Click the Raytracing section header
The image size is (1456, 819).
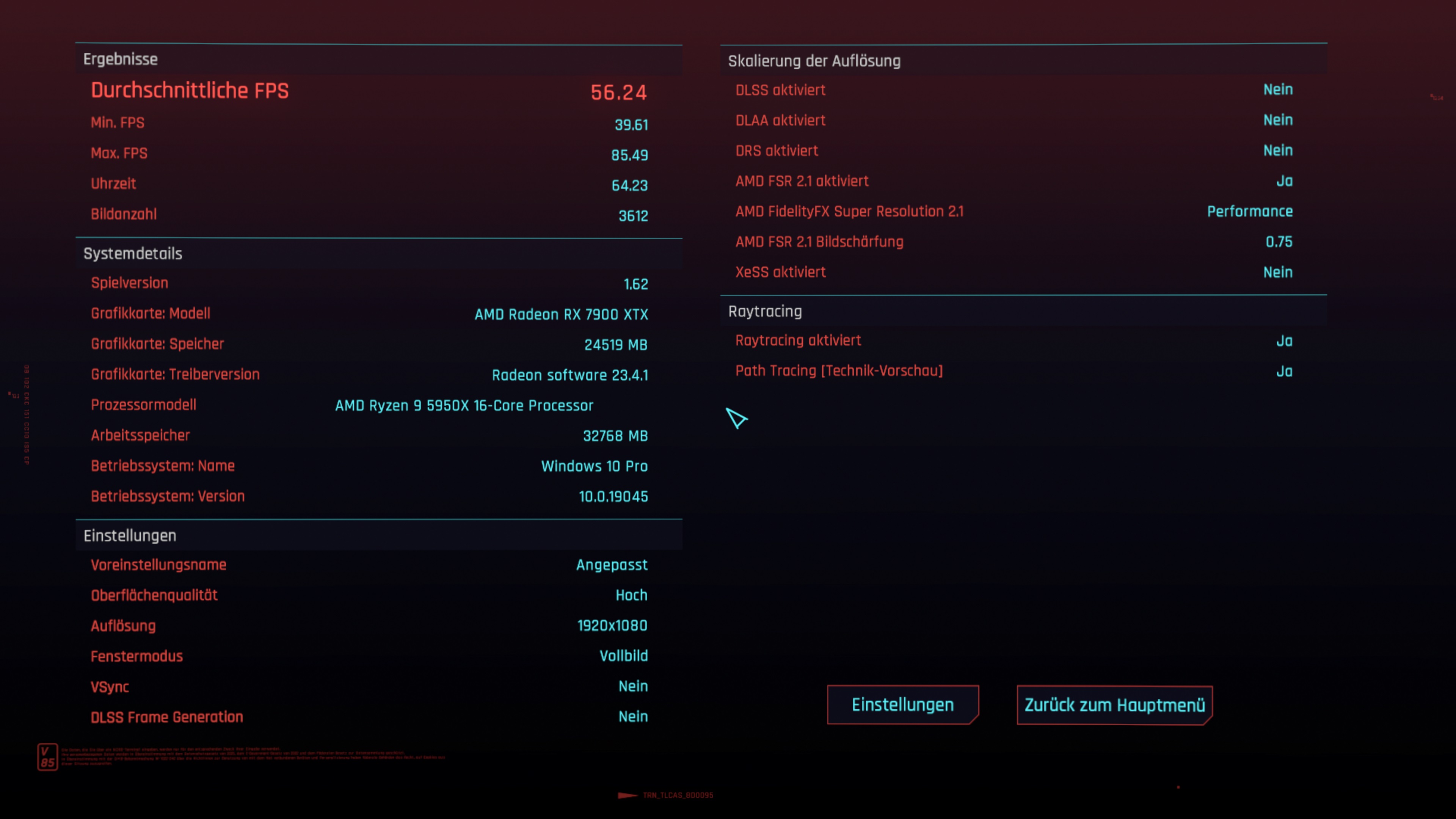pyautogui.click(x=765, y=311)
